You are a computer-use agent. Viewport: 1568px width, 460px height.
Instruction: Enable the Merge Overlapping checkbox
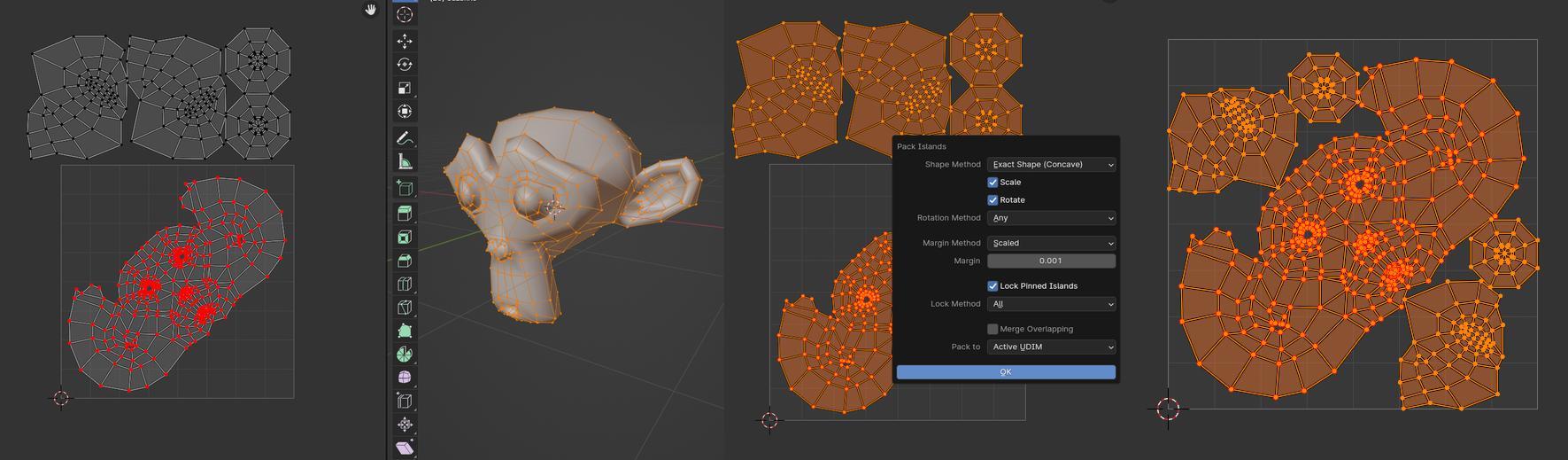pos(993,329)
